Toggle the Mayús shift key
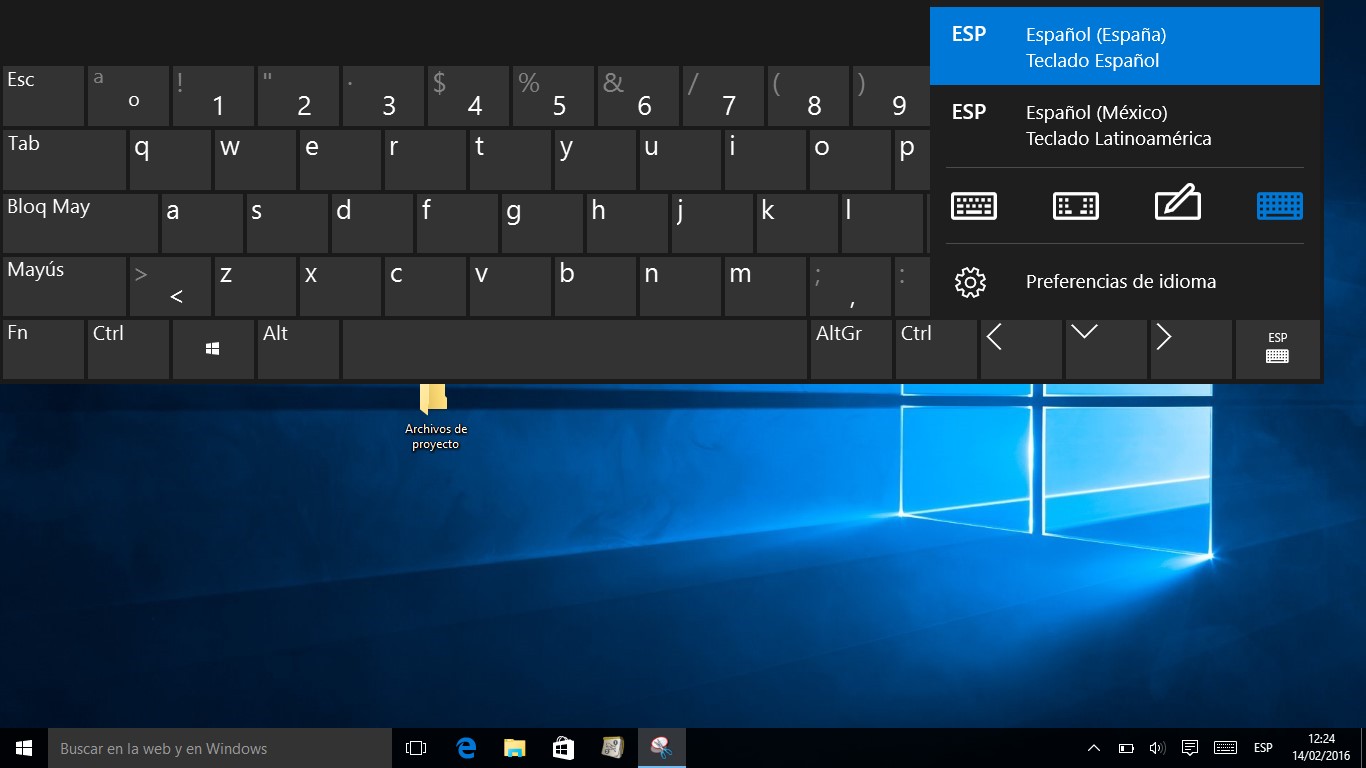The image size is (1366, 768). [64, 286]
